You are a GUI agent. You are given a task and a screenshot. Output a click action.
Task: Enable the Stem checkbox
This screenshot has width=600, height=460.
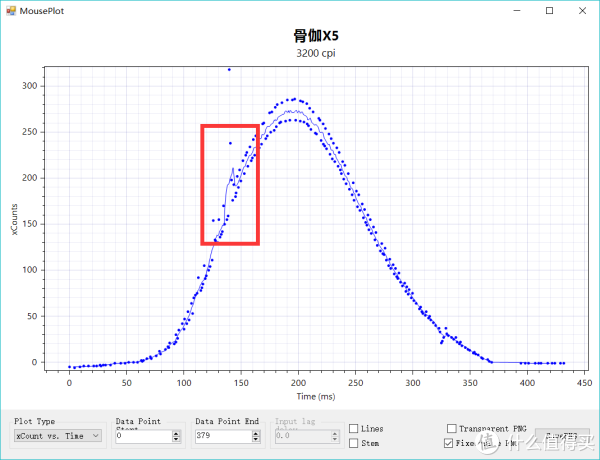[354, 443]
